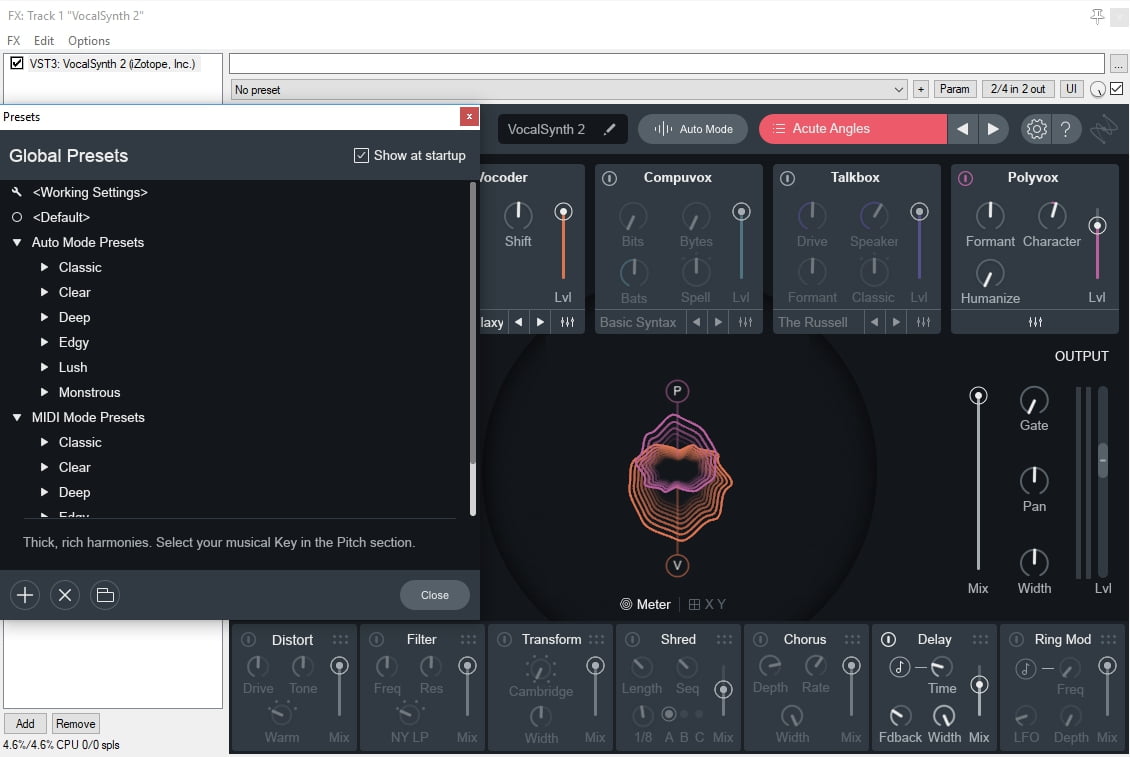
Task: Open the Edit menu
Action: pyautogui.click(x=44, y=40)
